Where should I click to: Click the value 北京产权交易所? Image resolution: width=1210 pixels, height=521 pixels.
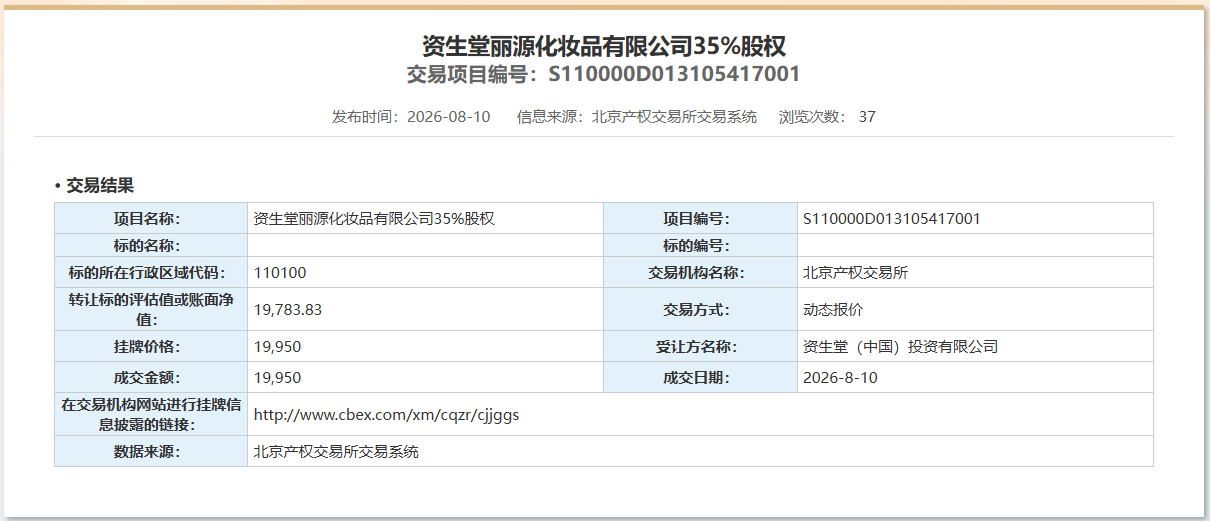(856, 272)
